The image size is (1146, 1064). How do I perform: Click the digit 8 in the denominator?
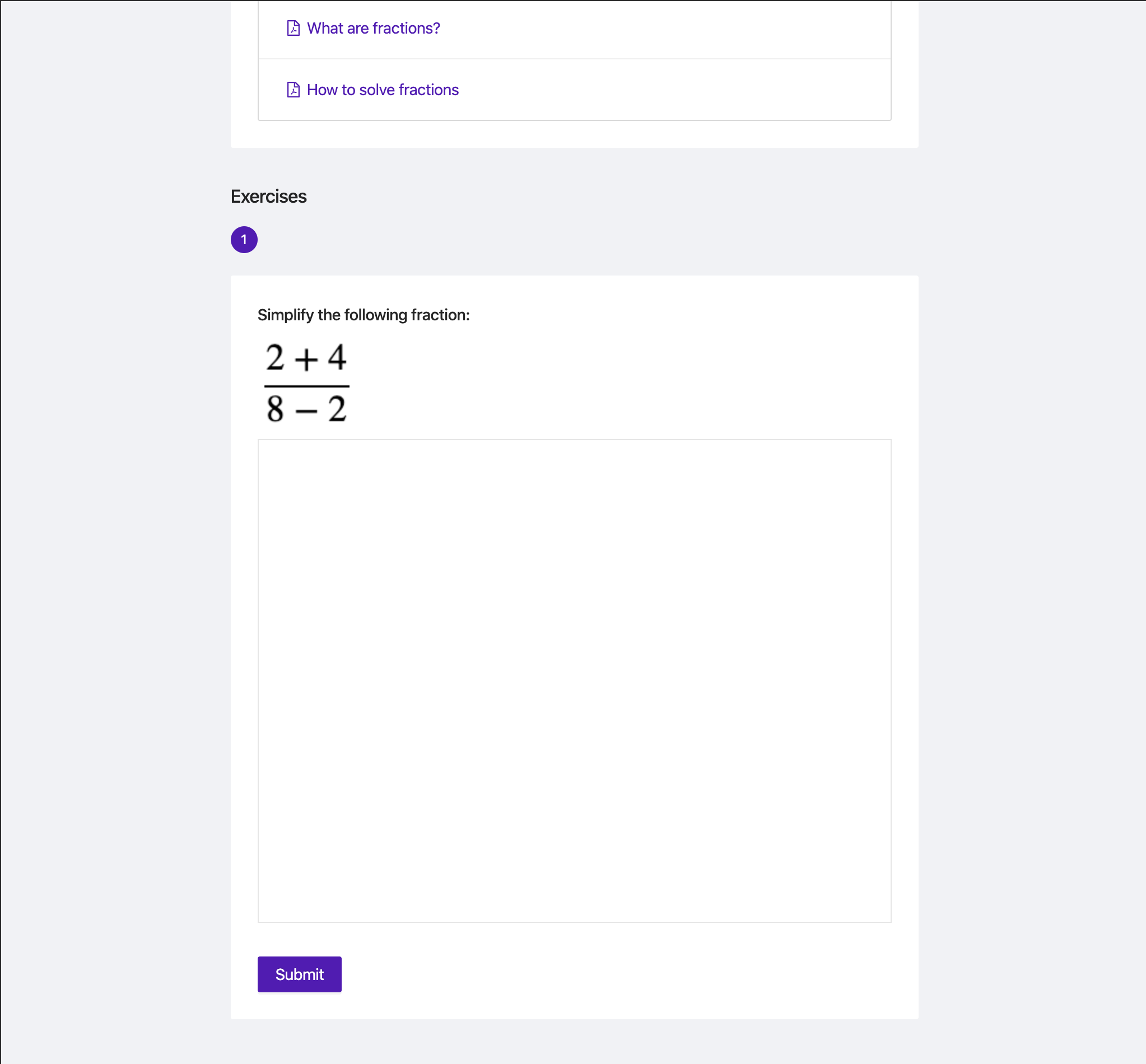(x=275, y=409)
